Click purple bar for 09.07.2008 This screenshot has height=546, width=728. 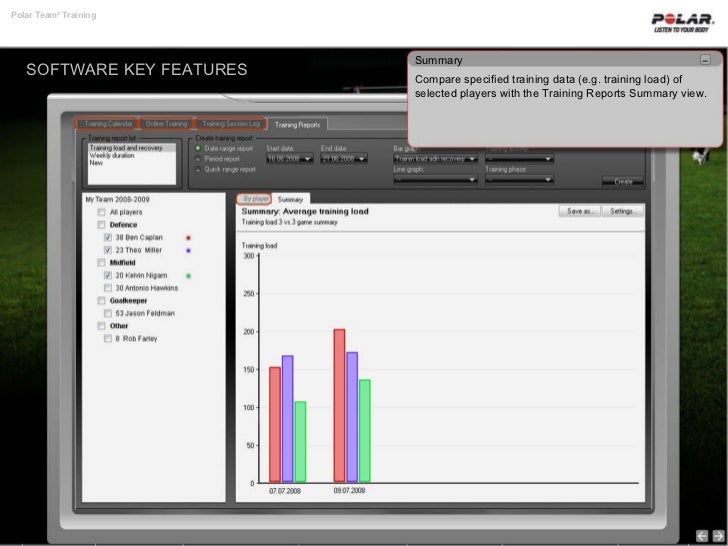click(x=352, y=417)
